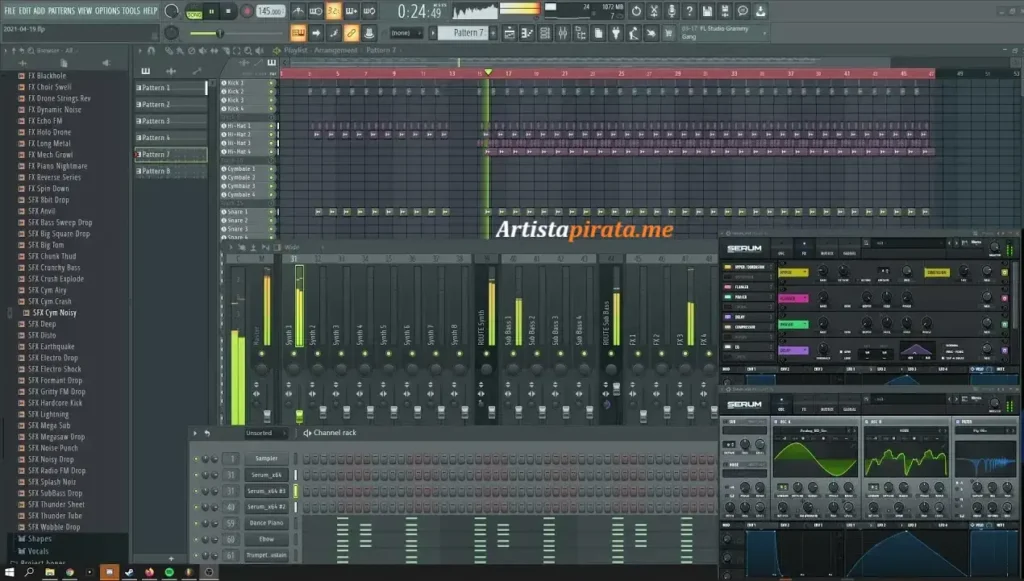The width and height of the screenshot is (1024, 581).
Task: Toggle the orange link/multilink controllers icon
Action: coord(351,33)
